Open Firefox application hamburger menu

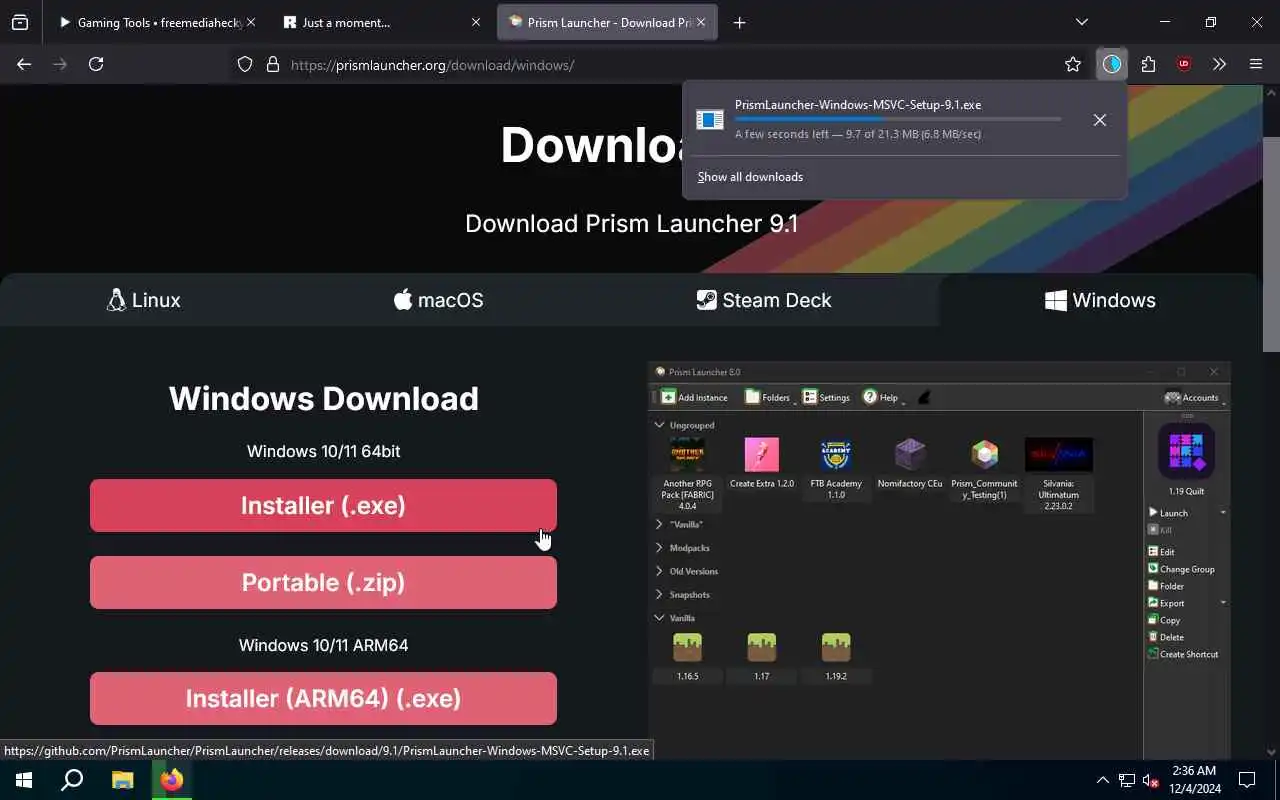click(x=1256, y=64)
